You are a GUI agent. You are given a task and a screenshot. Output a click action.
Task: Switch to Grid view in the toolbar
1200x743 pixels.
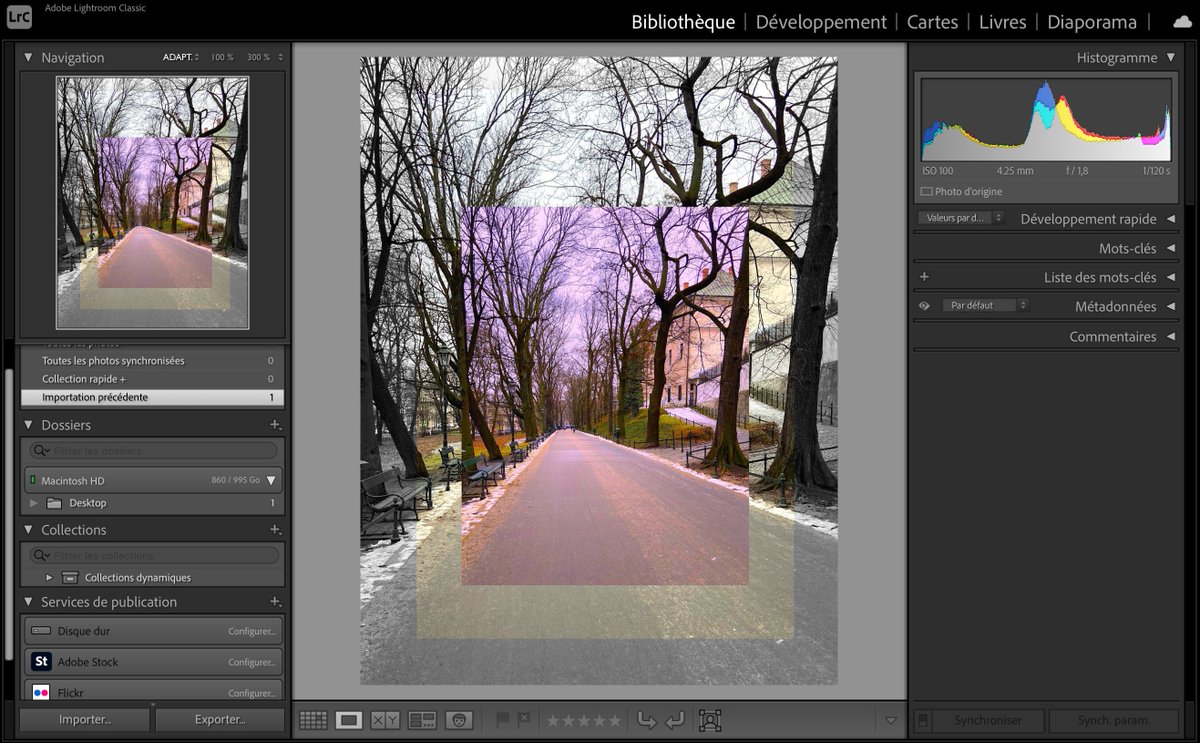tap(313, 720)
